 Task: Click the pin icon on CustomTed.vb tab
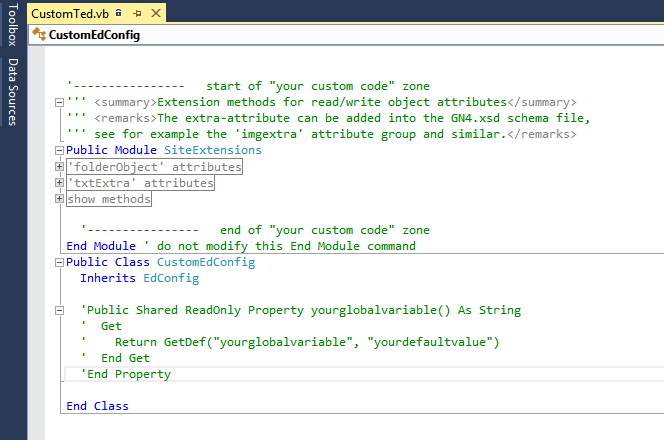(x=137, y=13)
